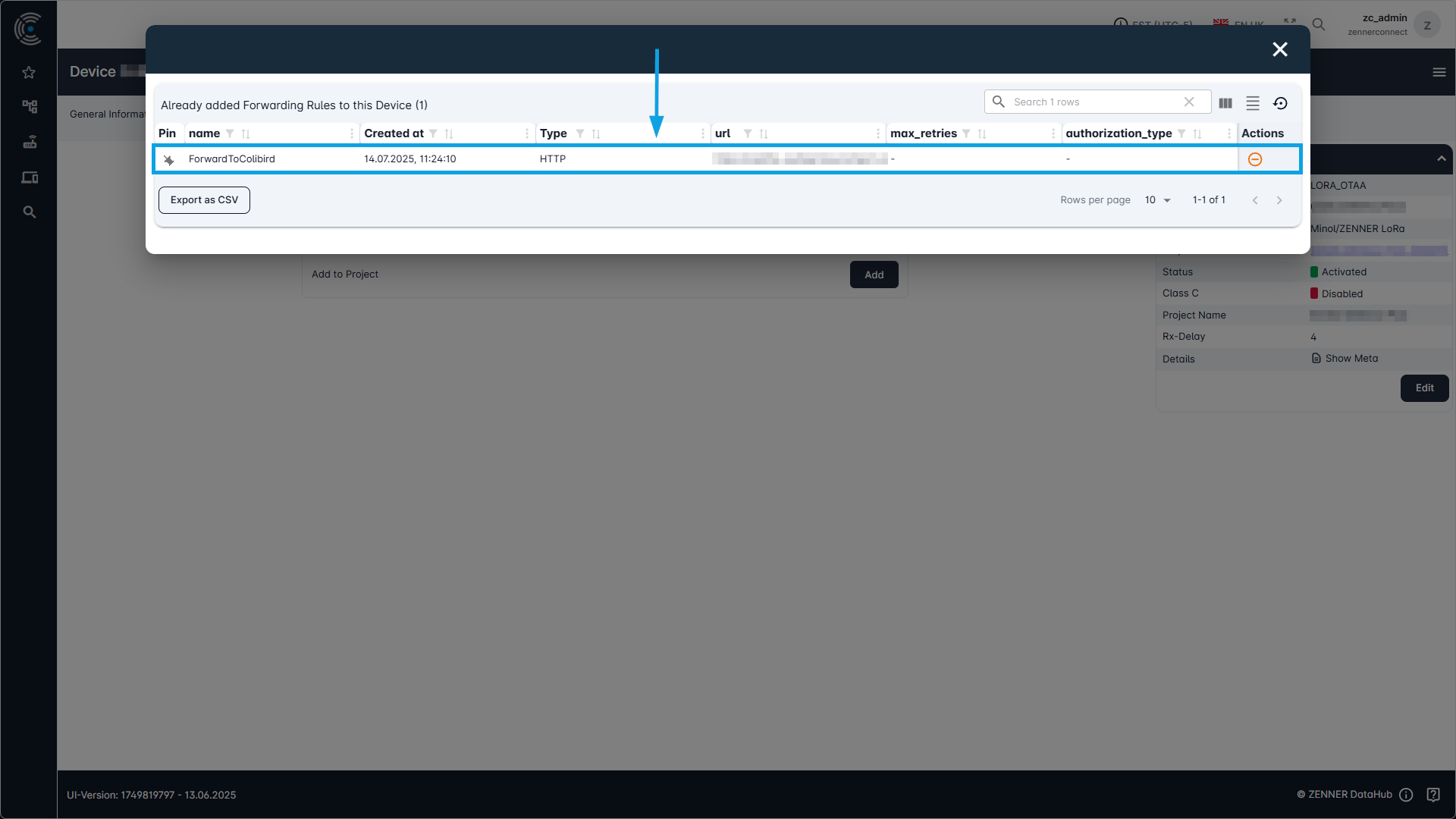Open the Devices section in the sidebar

29,177
